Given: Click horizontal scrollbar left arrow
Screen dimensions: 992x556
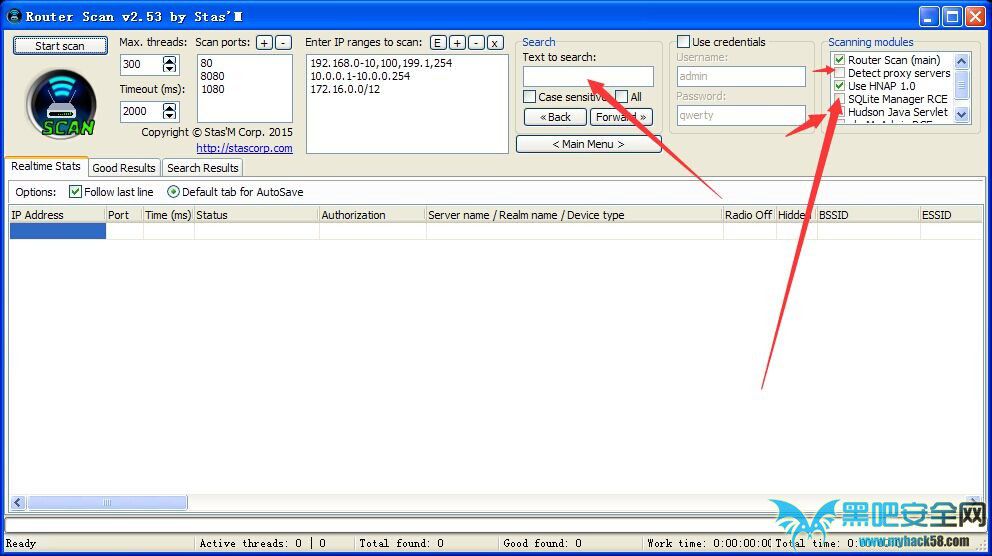Looking at the screenshot, I should 18,502.
